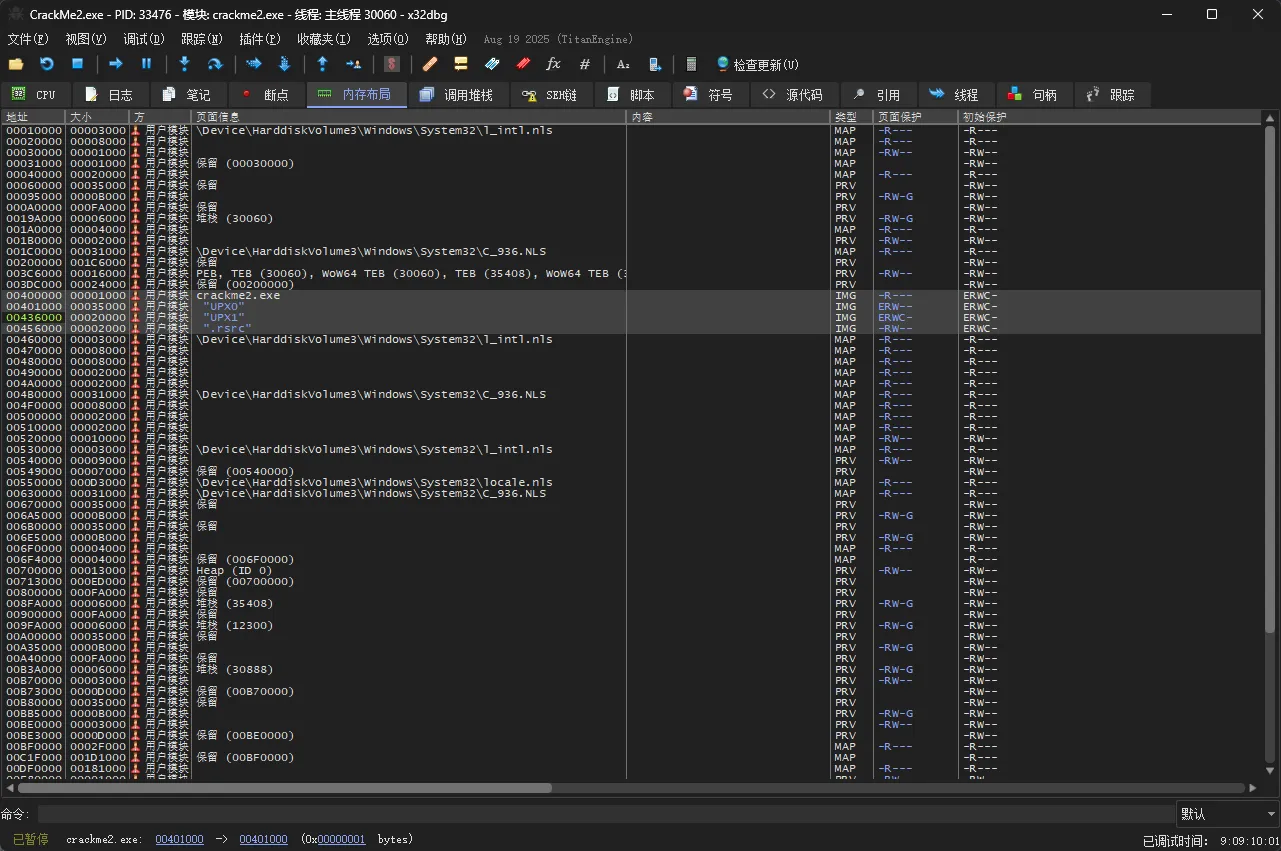
Task: Open the variables hash icon
Action: tap(585, 64)
